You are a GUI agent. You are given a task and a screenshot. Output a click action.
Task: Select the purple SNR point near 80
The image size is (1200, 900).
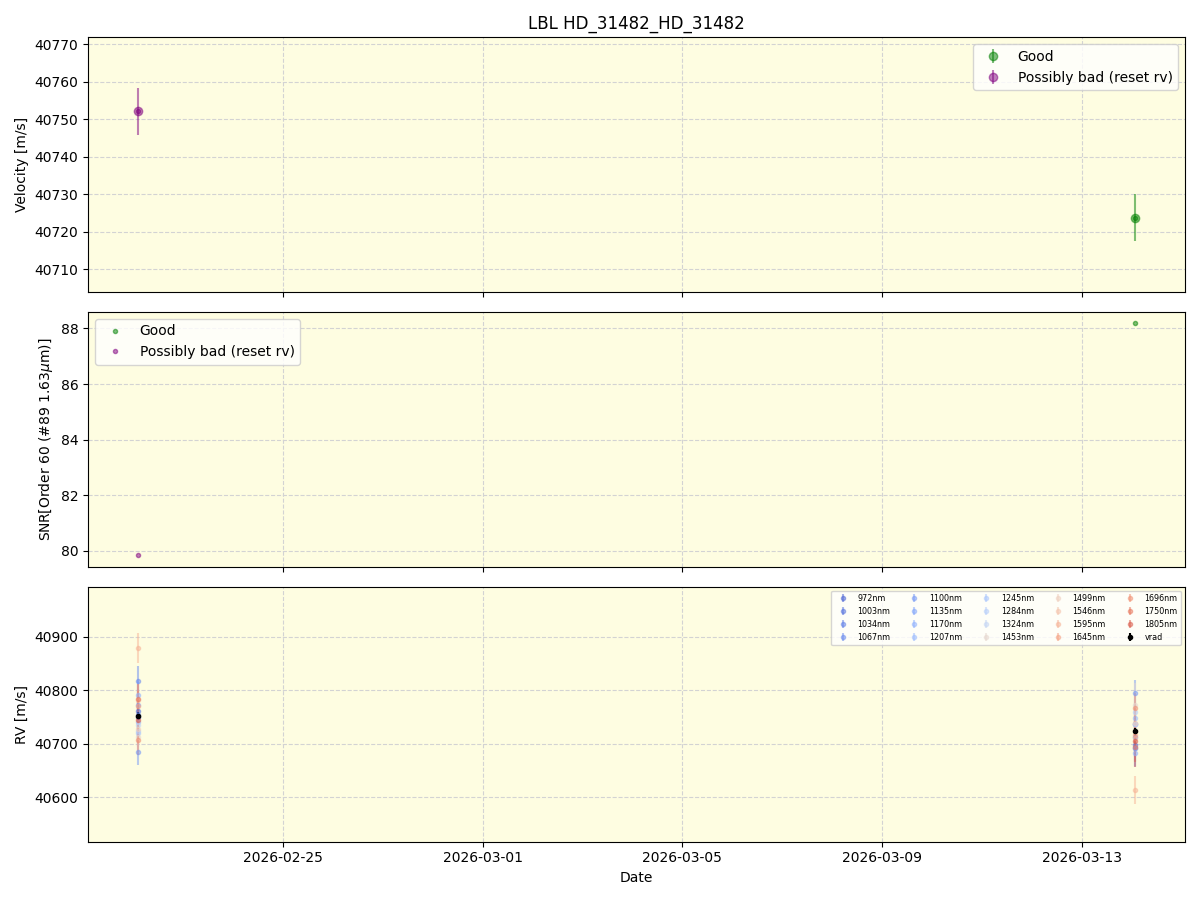click(138, 555)
